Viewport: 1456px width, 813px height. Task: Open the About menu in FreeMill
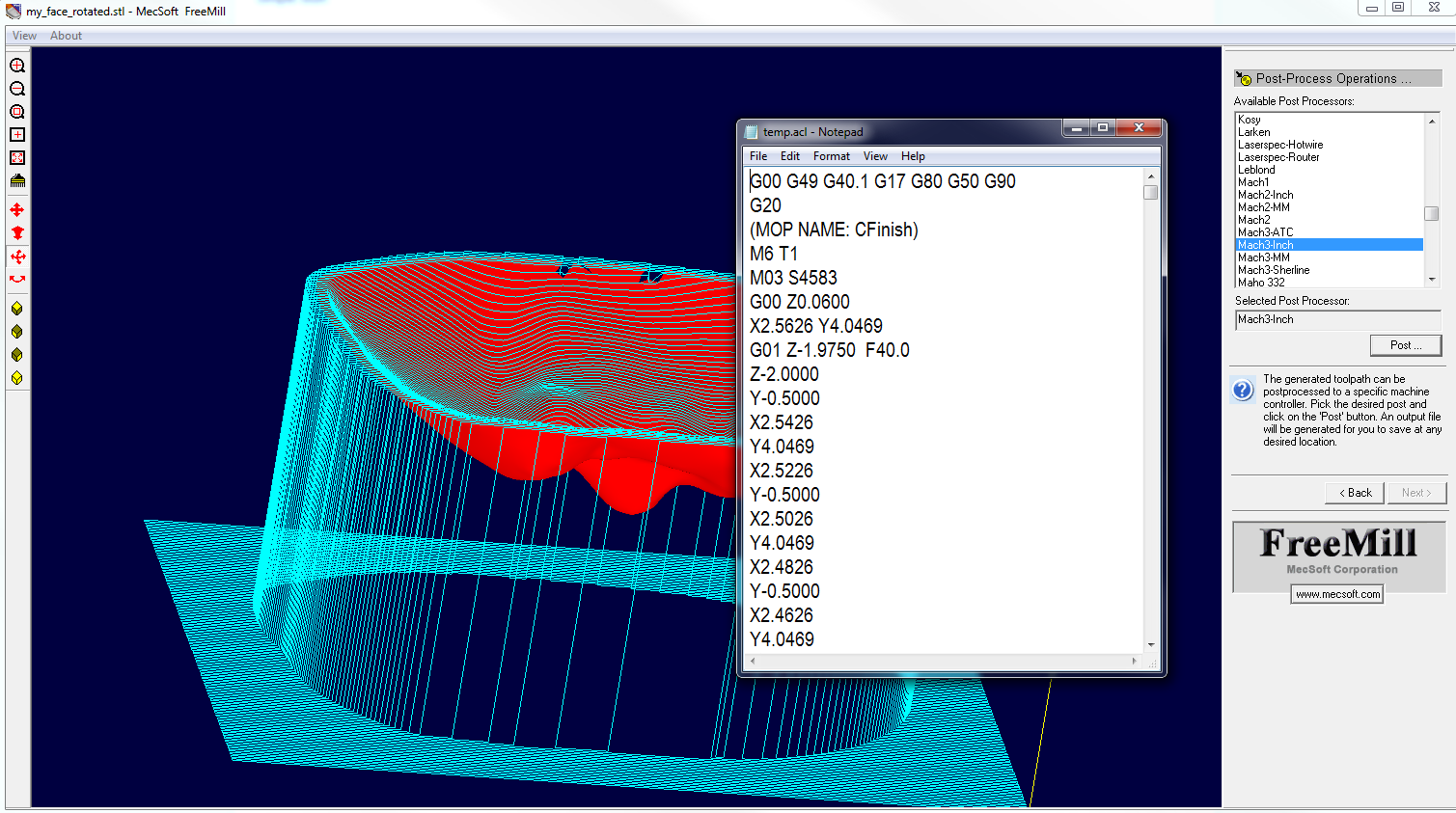tap(67, 36)
